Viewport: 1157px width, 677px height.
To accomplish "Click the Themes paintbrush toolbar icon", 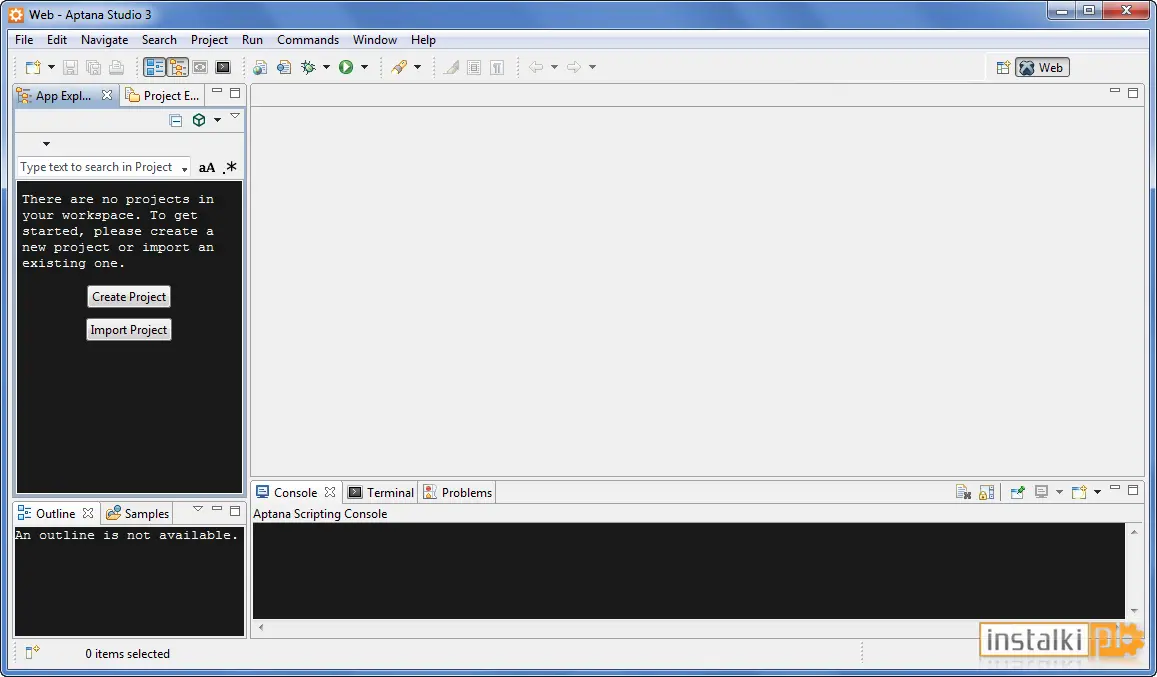I will click(399, 67).
